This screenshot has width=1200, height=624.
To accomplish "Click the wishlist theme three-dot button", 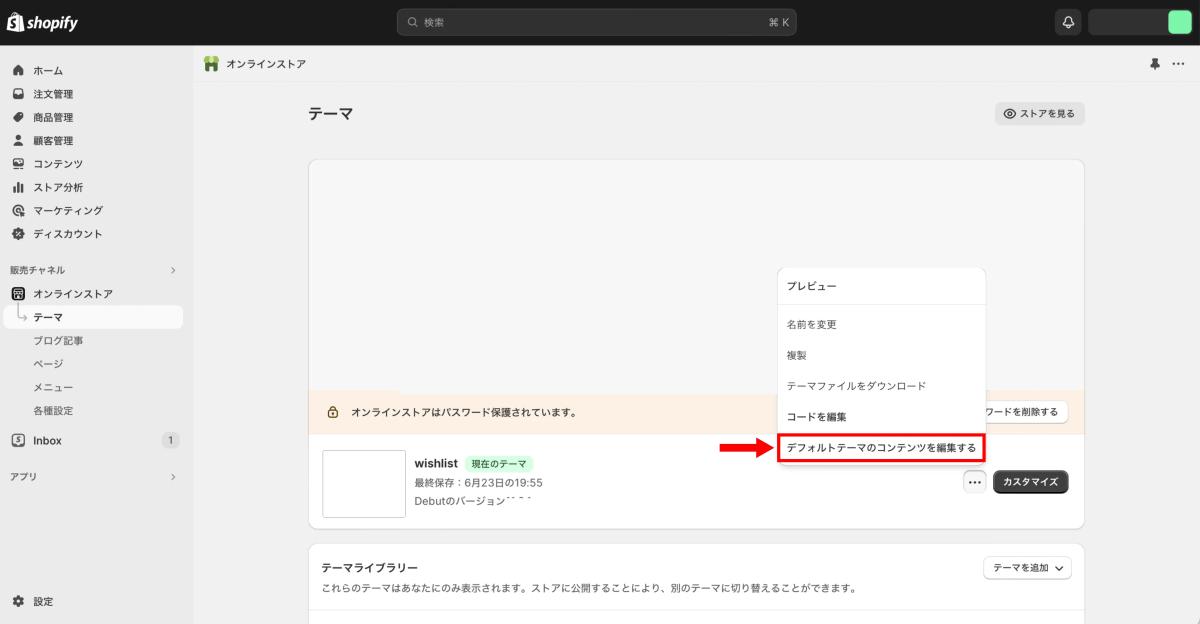I will coord(975,482).
